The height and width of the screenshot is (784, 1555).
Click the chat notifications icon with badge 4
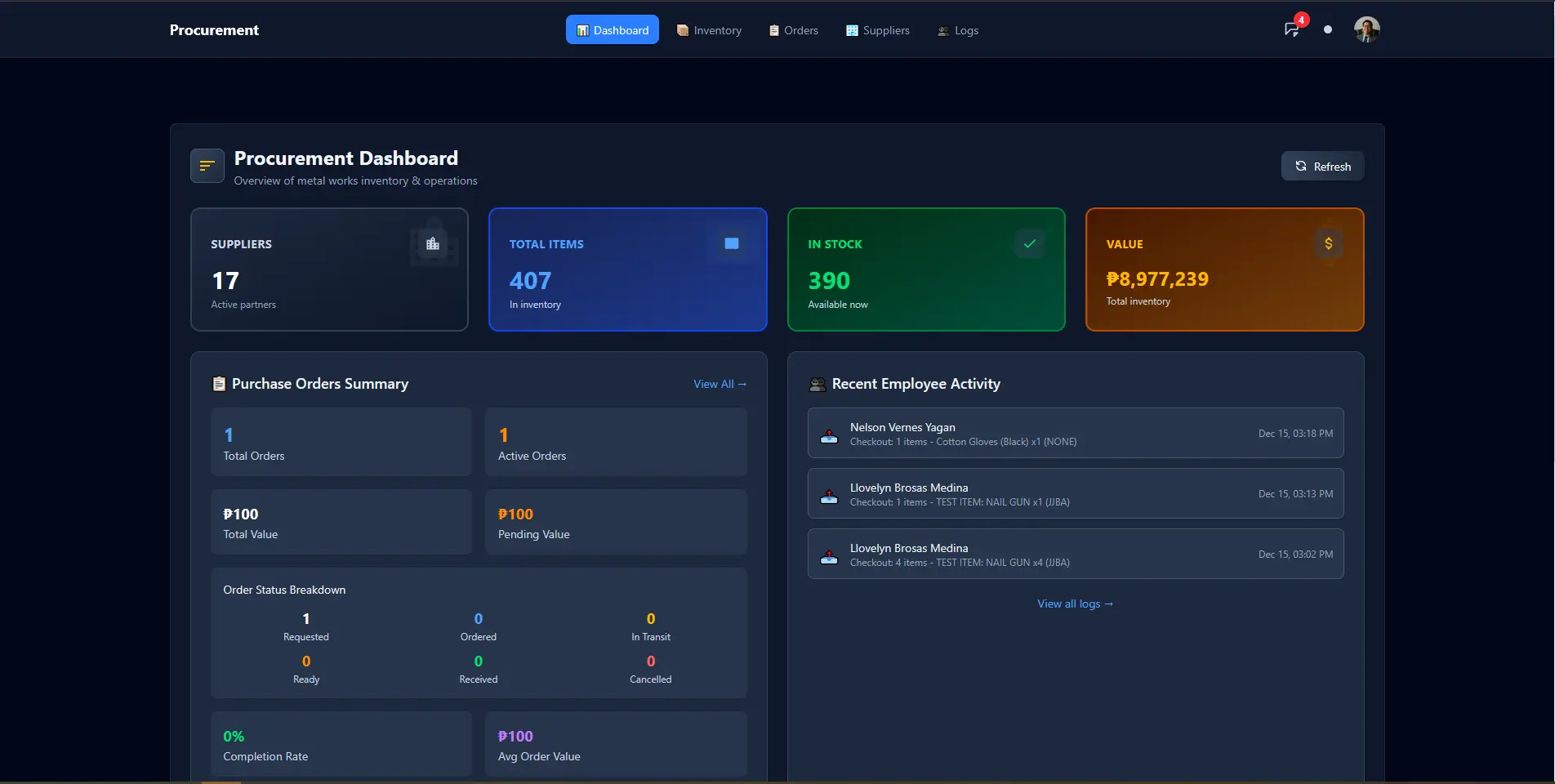point(1291,29)
